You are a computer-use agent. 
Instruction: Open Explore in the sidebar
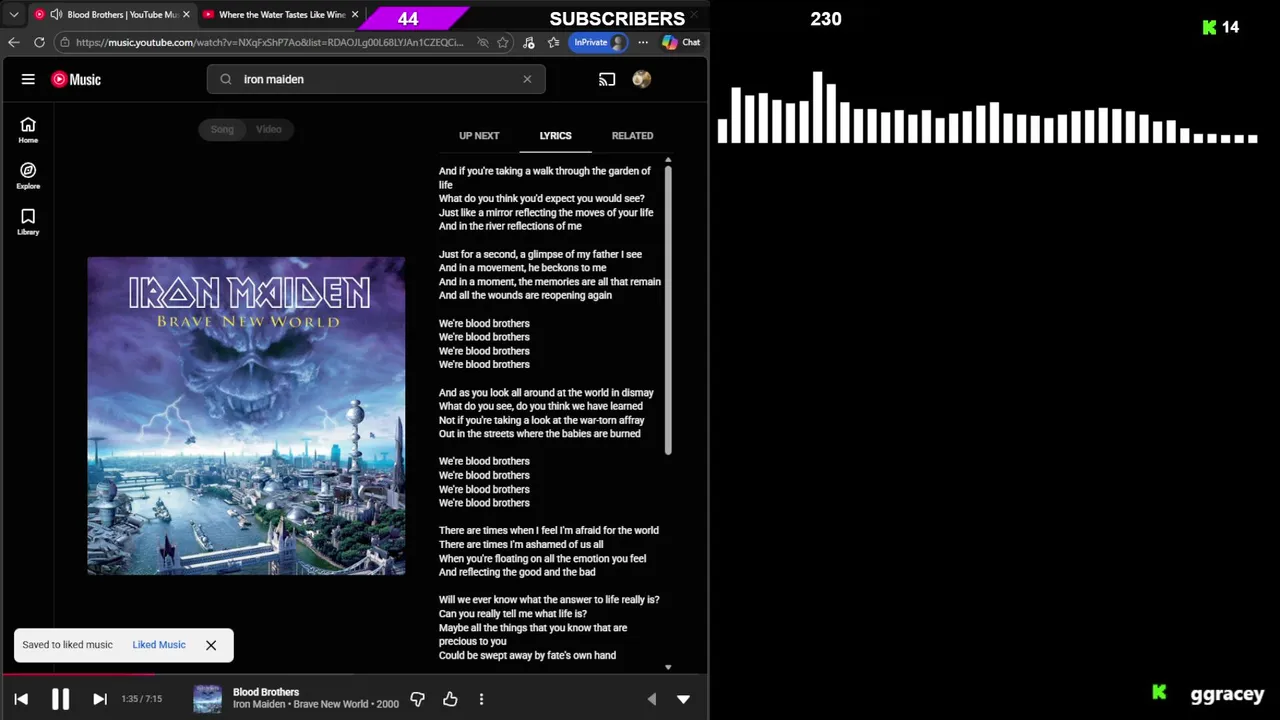pyautogui.click(x=28, y=176)
